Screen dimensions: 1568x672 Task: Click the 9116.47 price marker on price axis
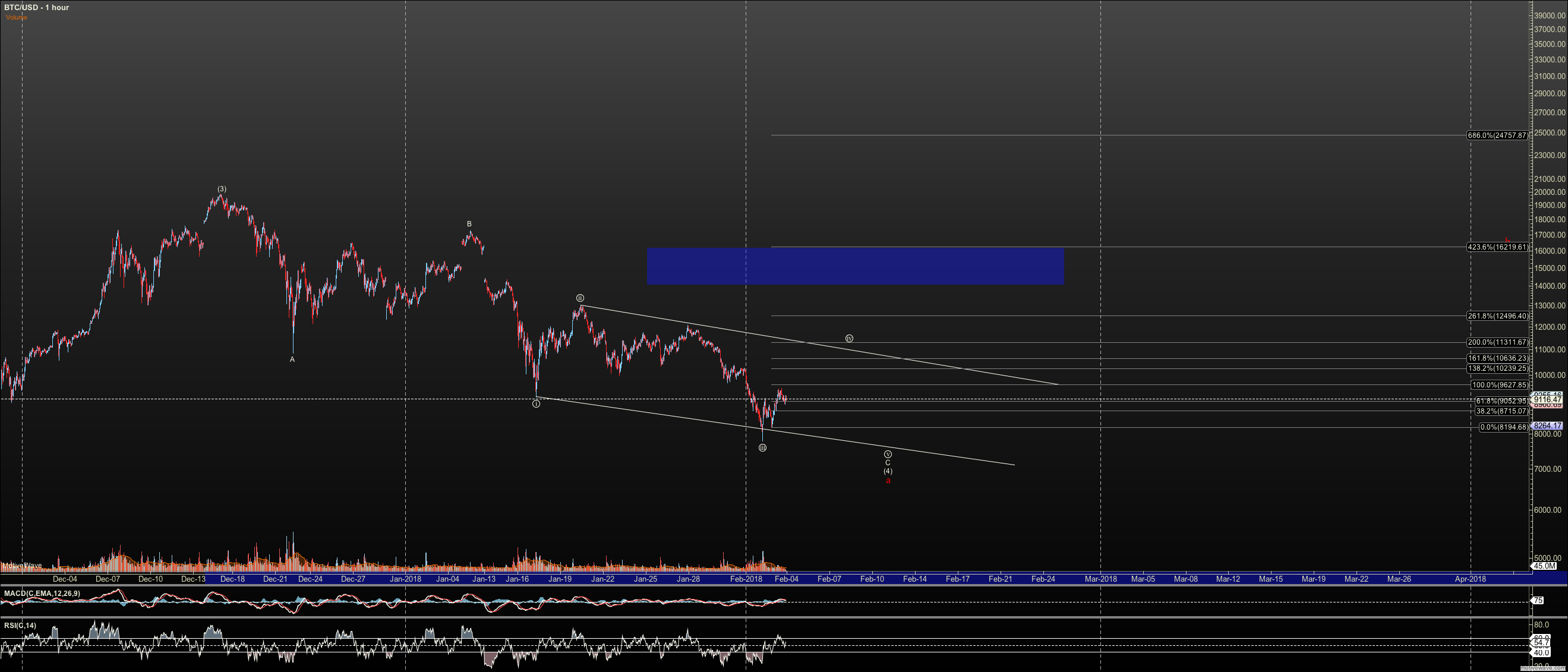point(1547,400)
